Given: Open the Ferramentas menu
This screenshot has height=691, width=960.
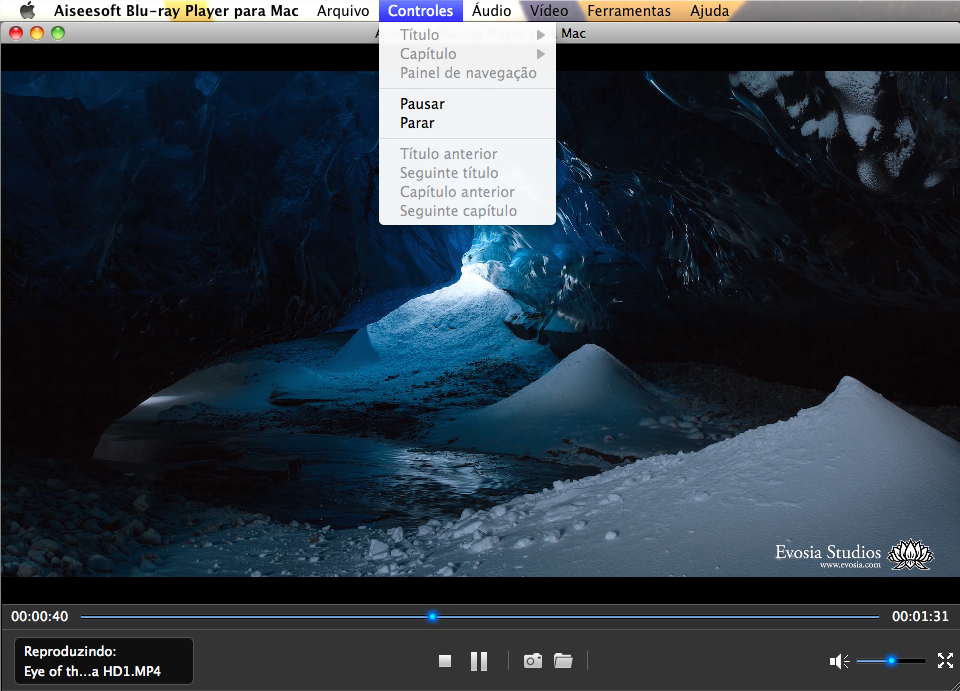Looking at the screenshot, I should pyautogui.click(x=629, y=11).
